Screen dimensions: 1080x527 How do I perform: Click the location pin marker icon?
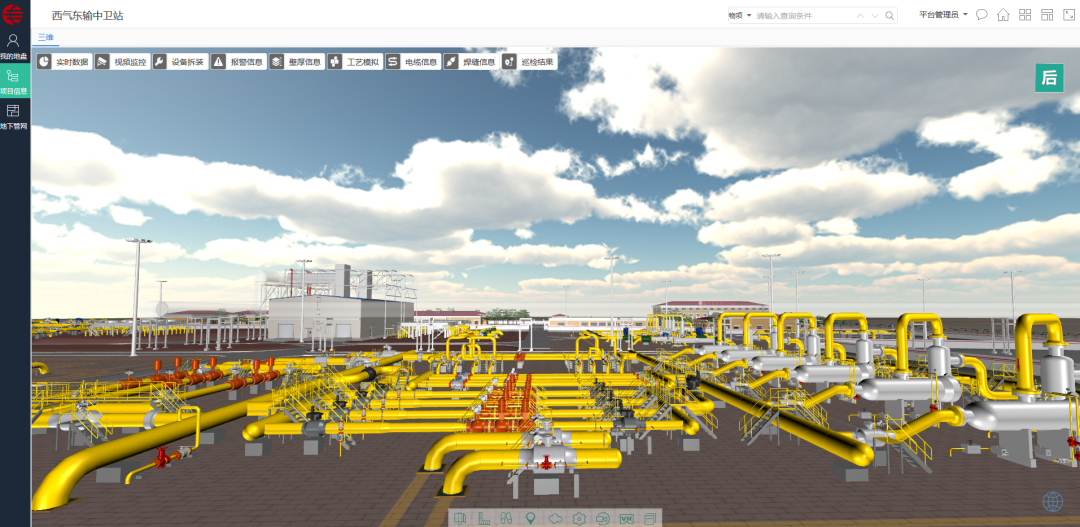[x=531, y=518]
